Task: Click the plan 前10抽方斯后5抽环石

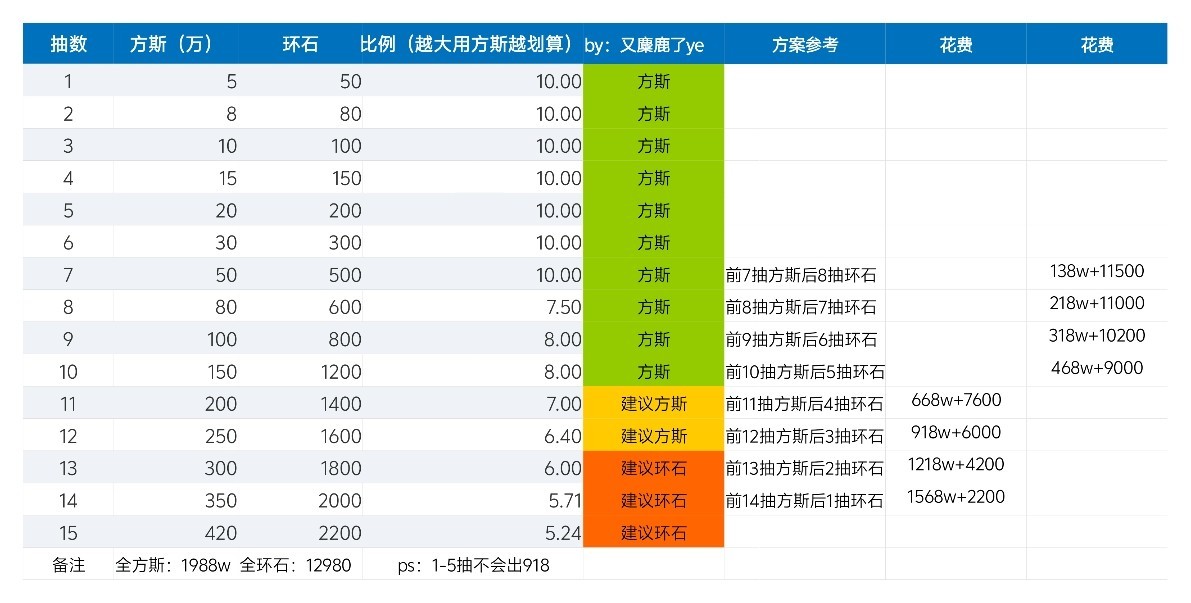Action: tap(805, 371)
